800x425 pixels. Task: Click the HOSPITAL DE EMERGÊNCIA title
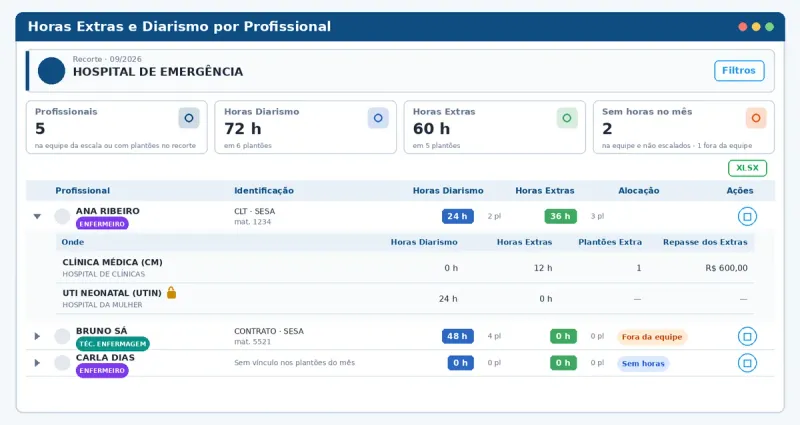tap(158, 72)
